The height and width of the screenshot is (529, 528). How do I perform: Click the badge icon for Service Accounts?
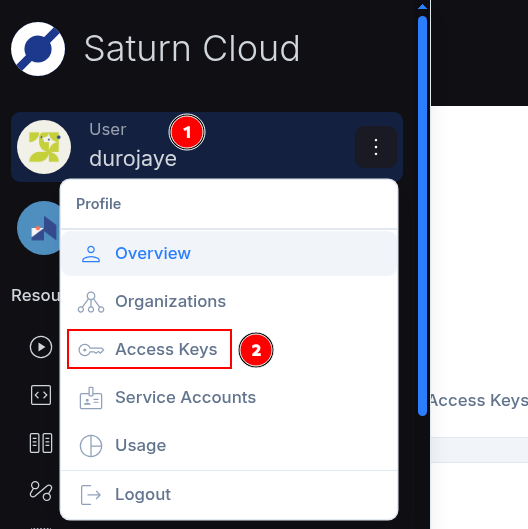91,398
